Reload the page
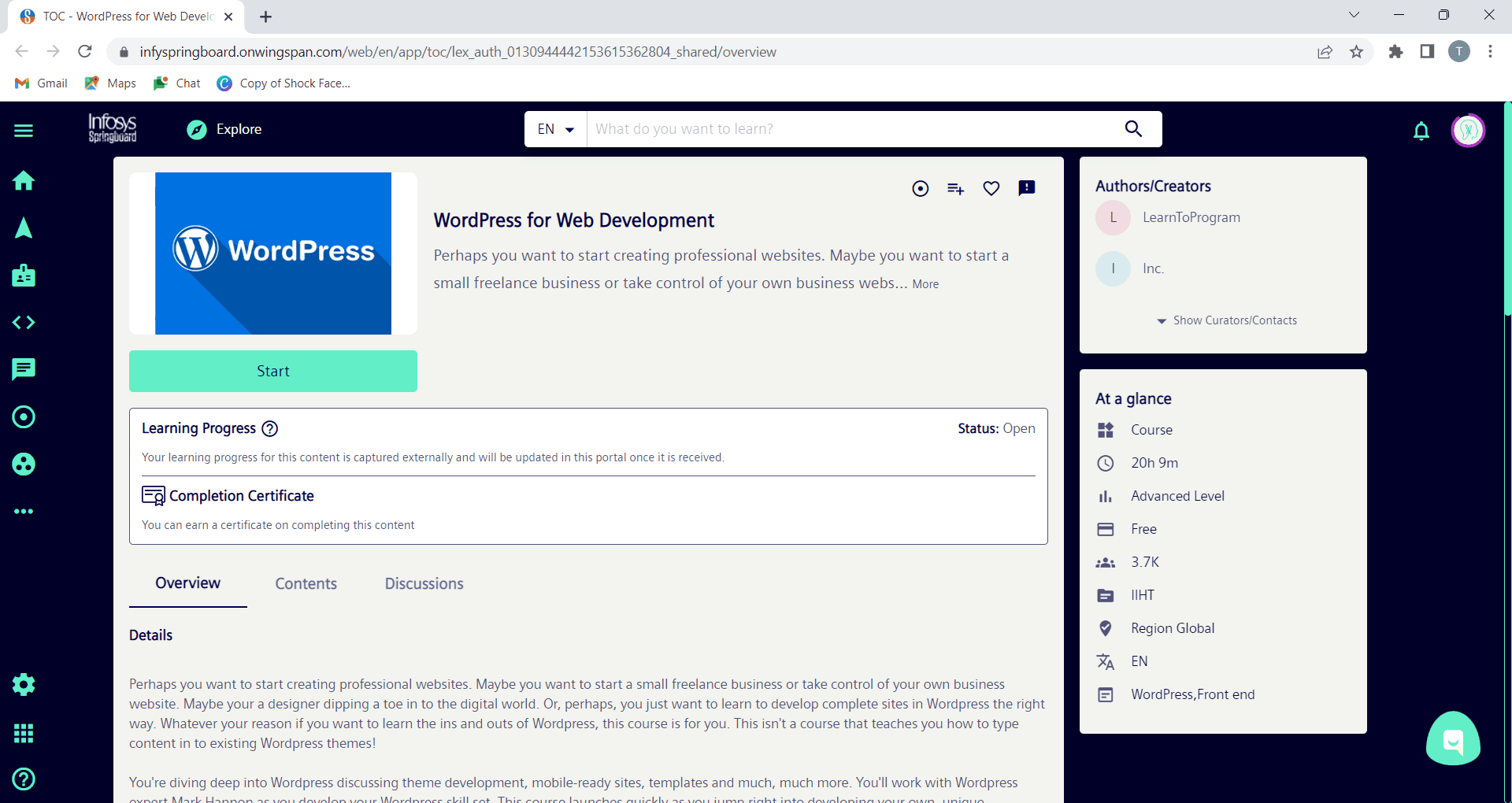Image resolution: width=1512 pixels, height=803 pixels. [85, 52]
